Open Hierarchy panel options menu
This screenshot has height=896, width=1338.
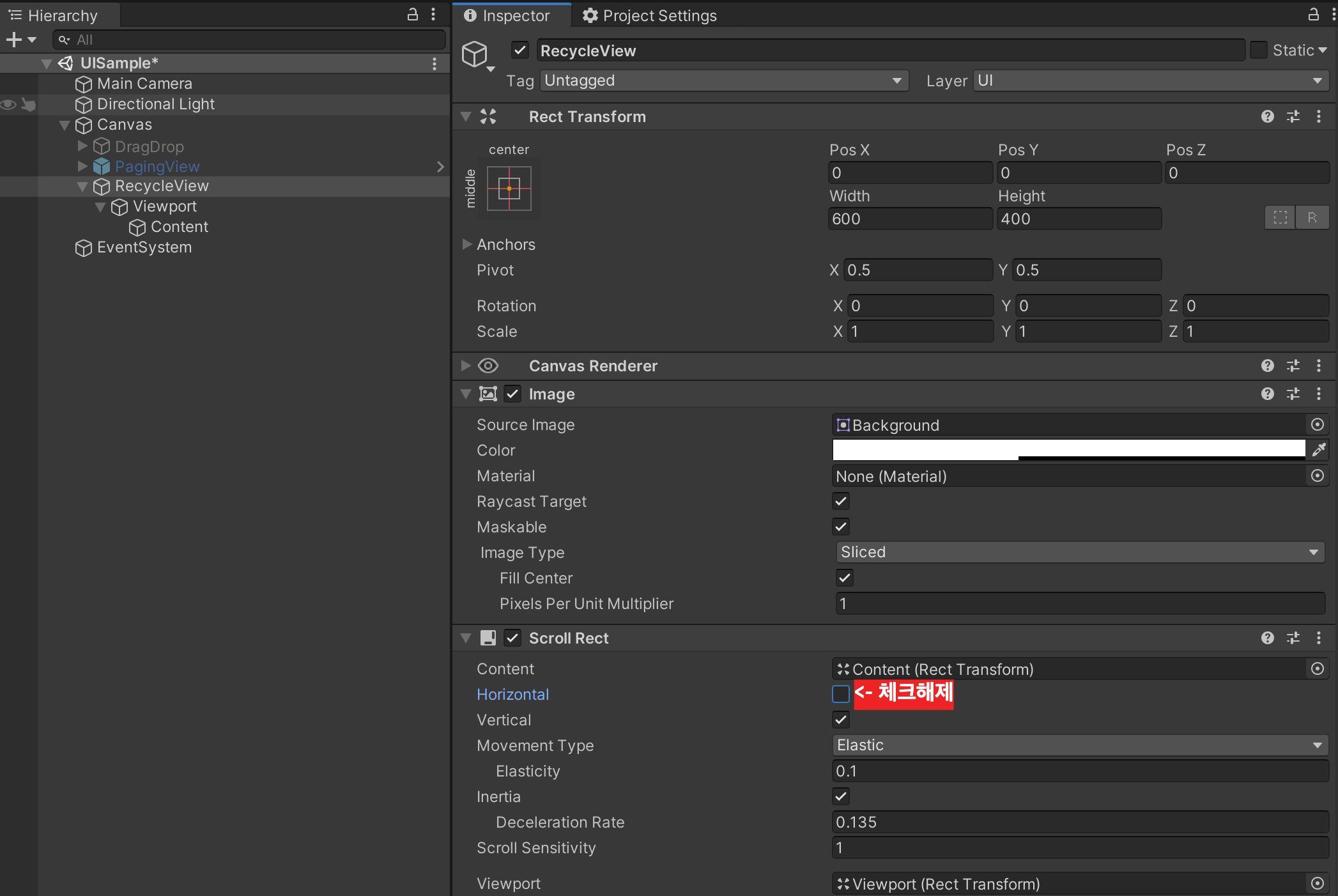433,15
